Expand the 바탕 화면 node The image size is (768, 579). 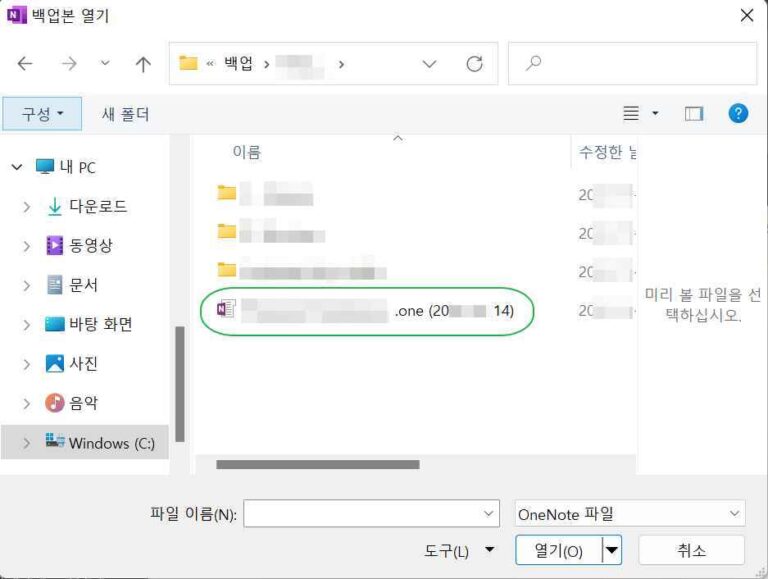coord(26,325)
